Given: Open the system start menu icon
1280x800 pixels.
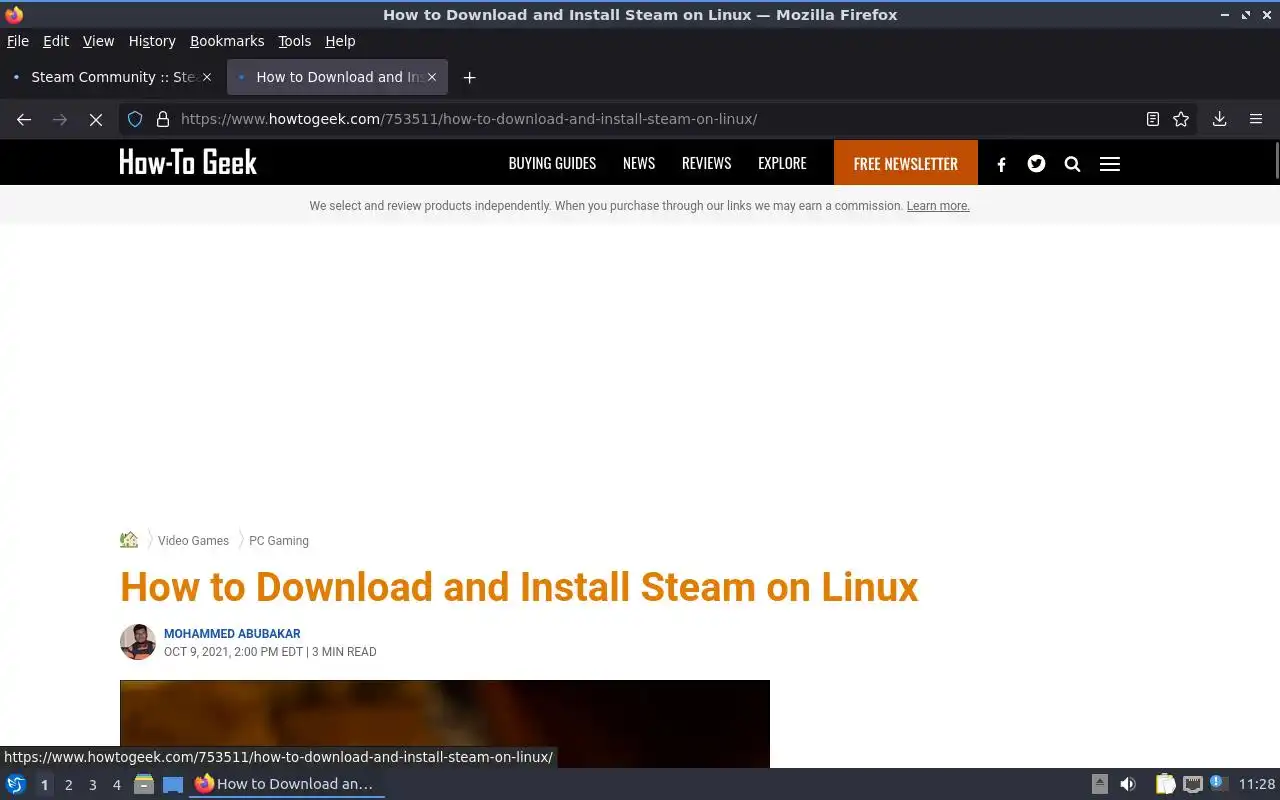Looking at the screenshot, I should pyautogui.click(x=16, y=784).
